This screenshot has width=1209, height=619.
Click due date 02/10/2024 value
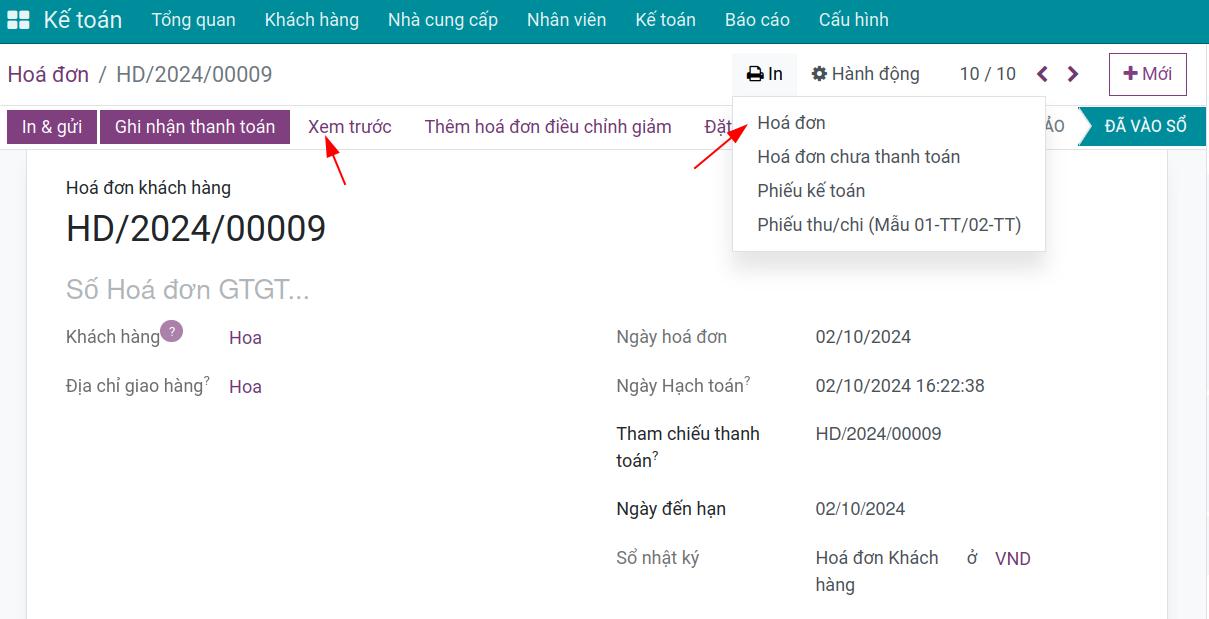pyautogui.click(x=861, y=509)
